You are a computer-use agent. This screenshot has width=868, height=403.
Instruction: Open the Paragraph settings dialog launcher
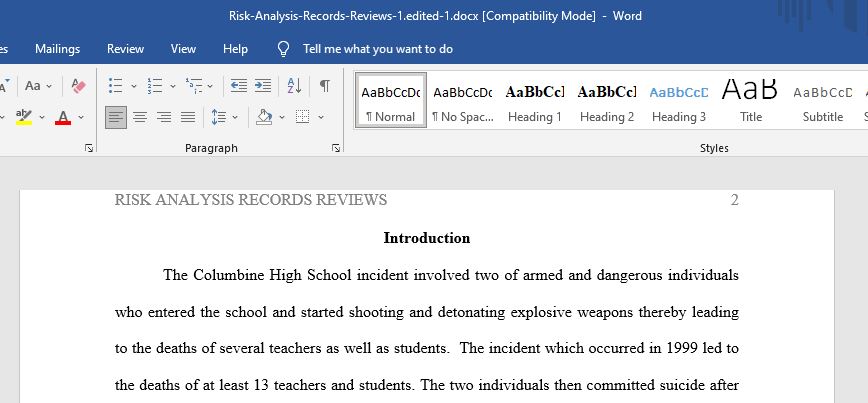point(335,148)
